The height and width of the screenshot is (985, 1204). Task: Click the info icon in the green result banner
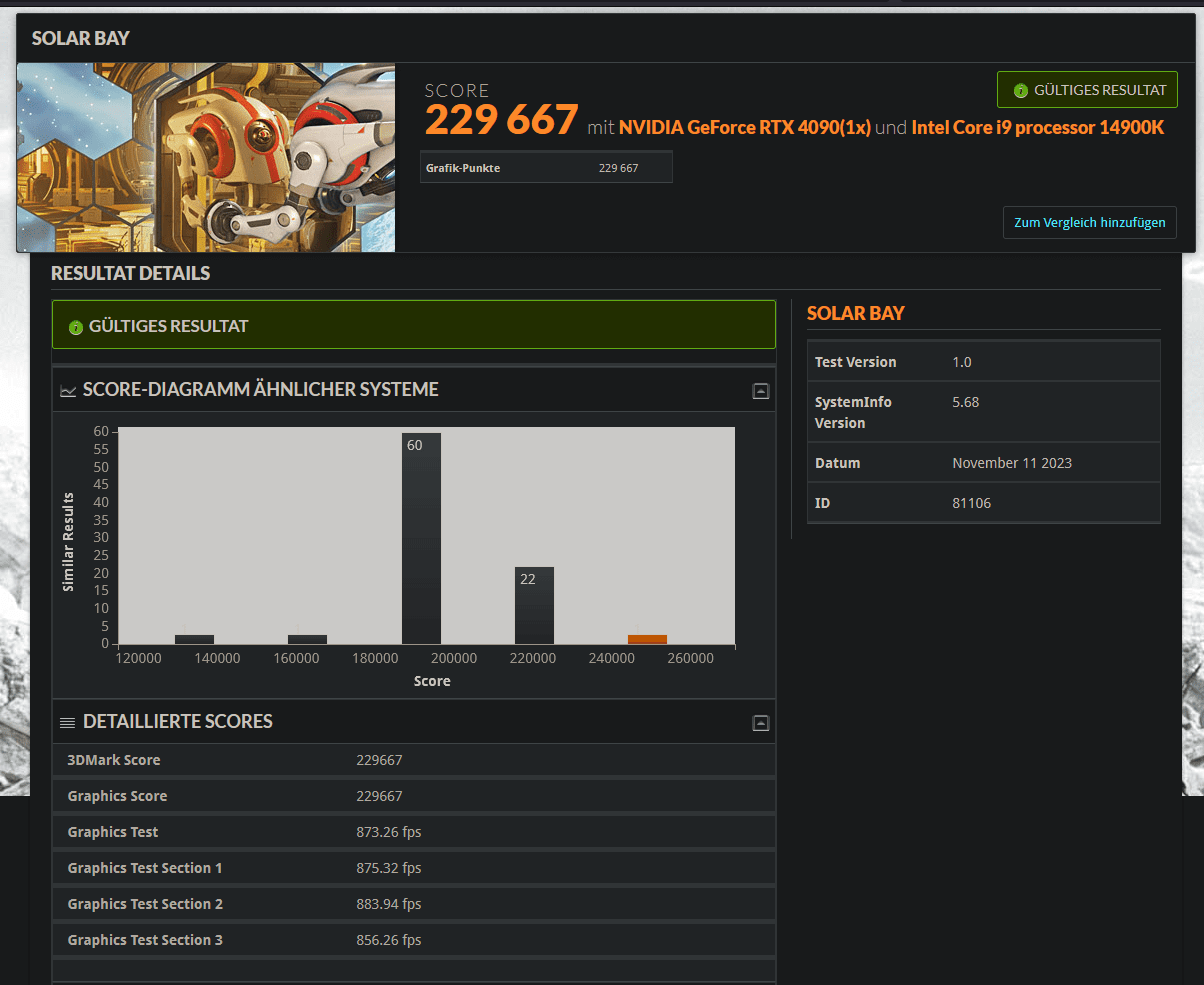click(x=76, y=327)
